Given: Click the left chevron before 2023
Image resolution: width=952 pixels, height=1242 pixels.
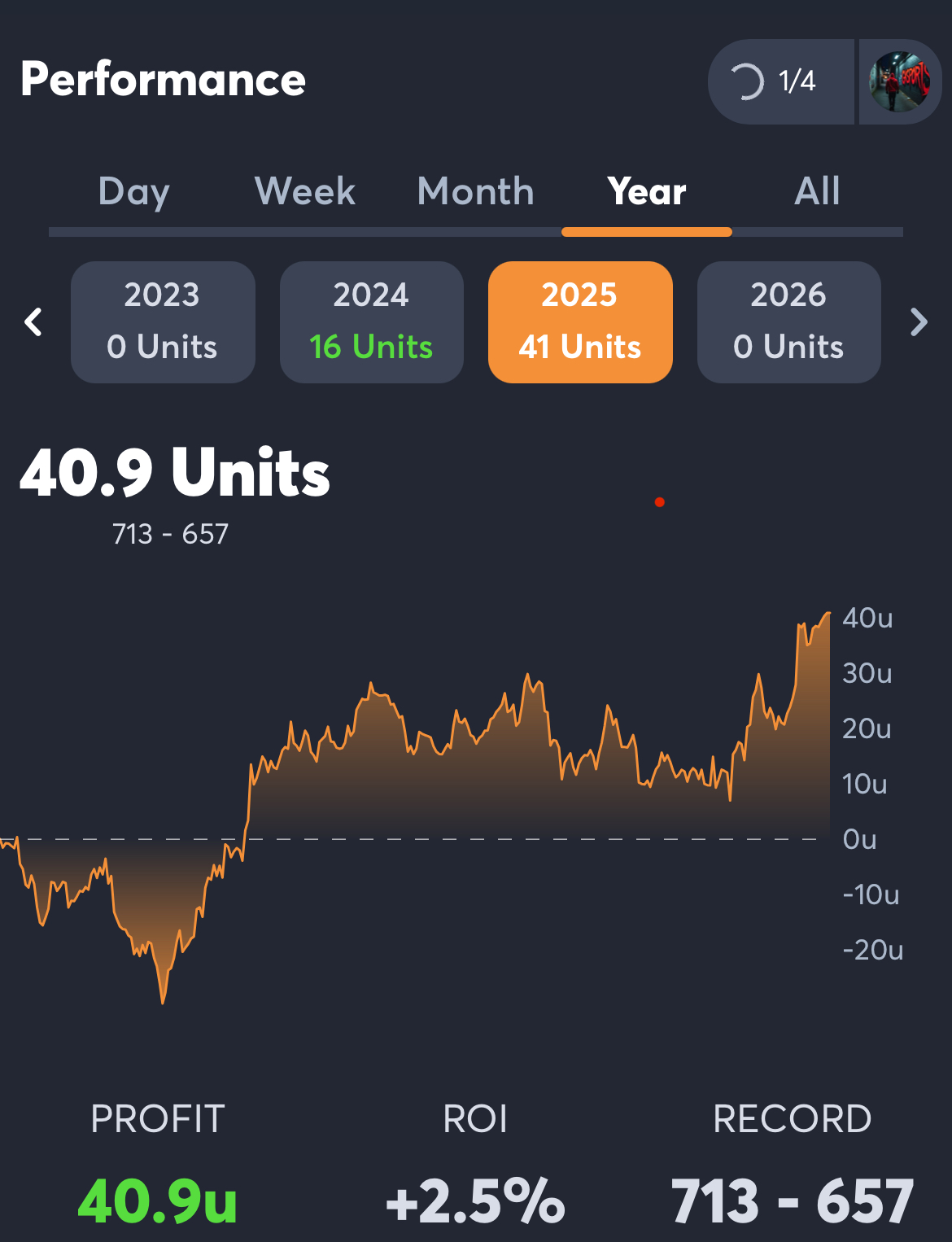Looking at the screenshot, I should click(33, 322).
